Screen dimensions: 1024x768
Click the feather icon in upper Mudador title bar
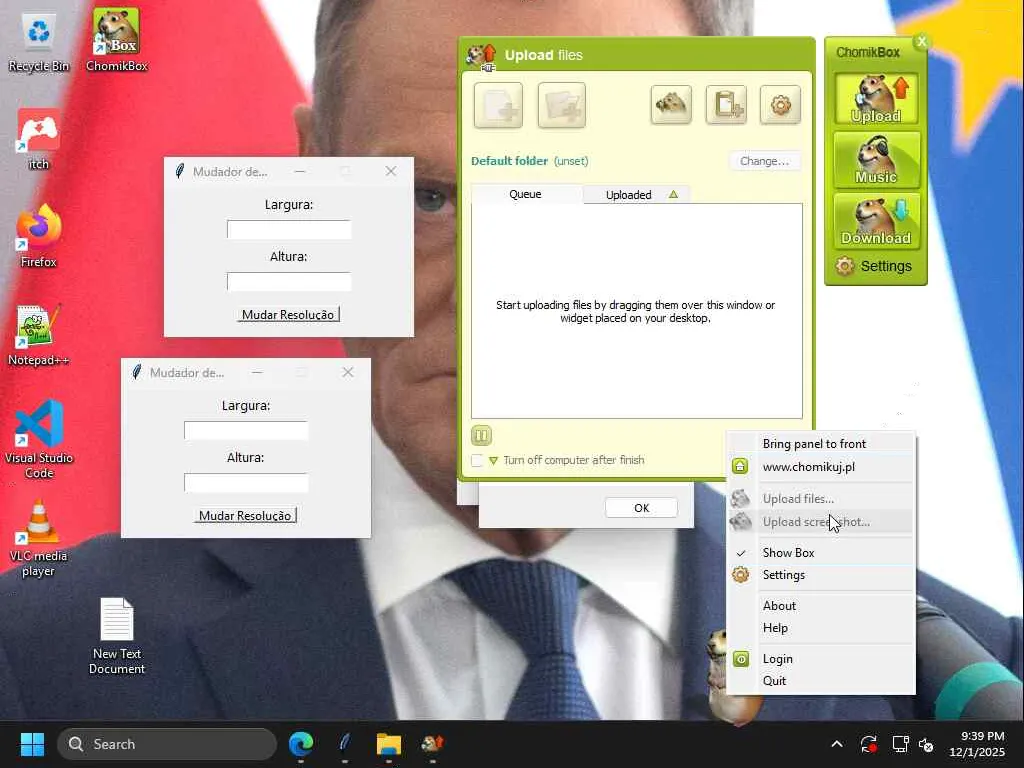coord(180,172)
